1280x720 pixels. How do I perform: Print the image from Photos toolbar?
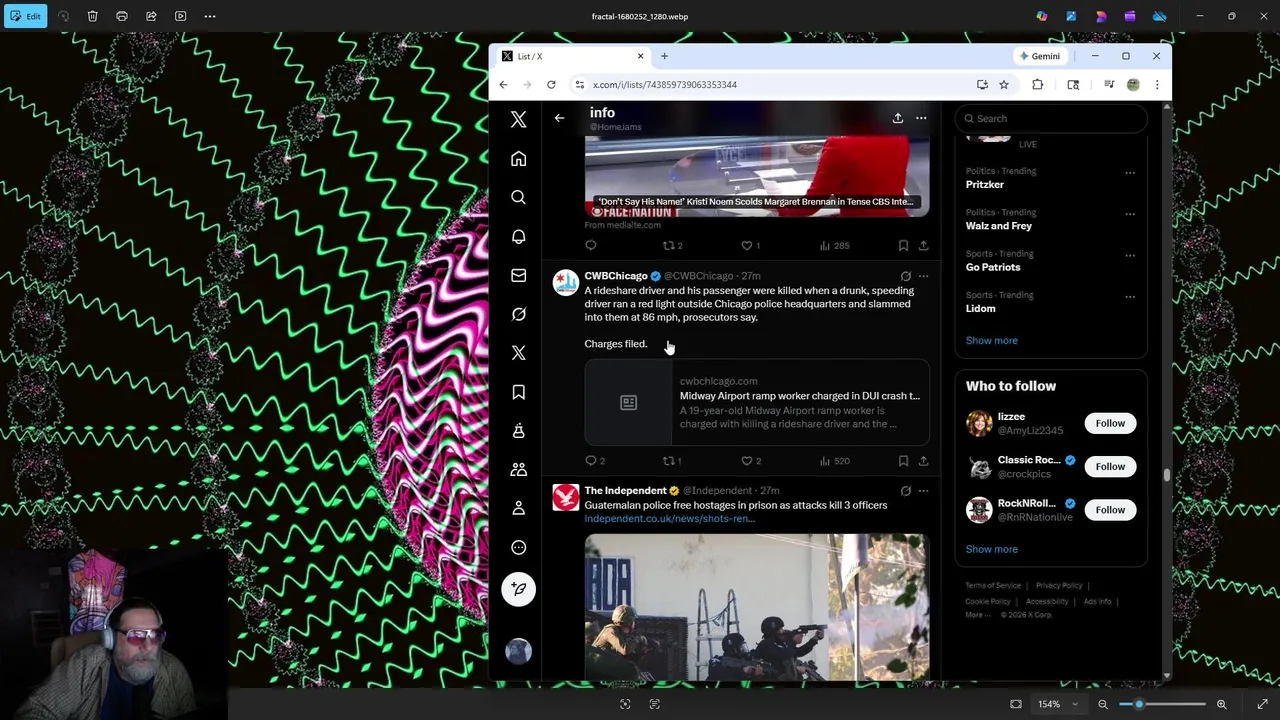pos(122,16)
